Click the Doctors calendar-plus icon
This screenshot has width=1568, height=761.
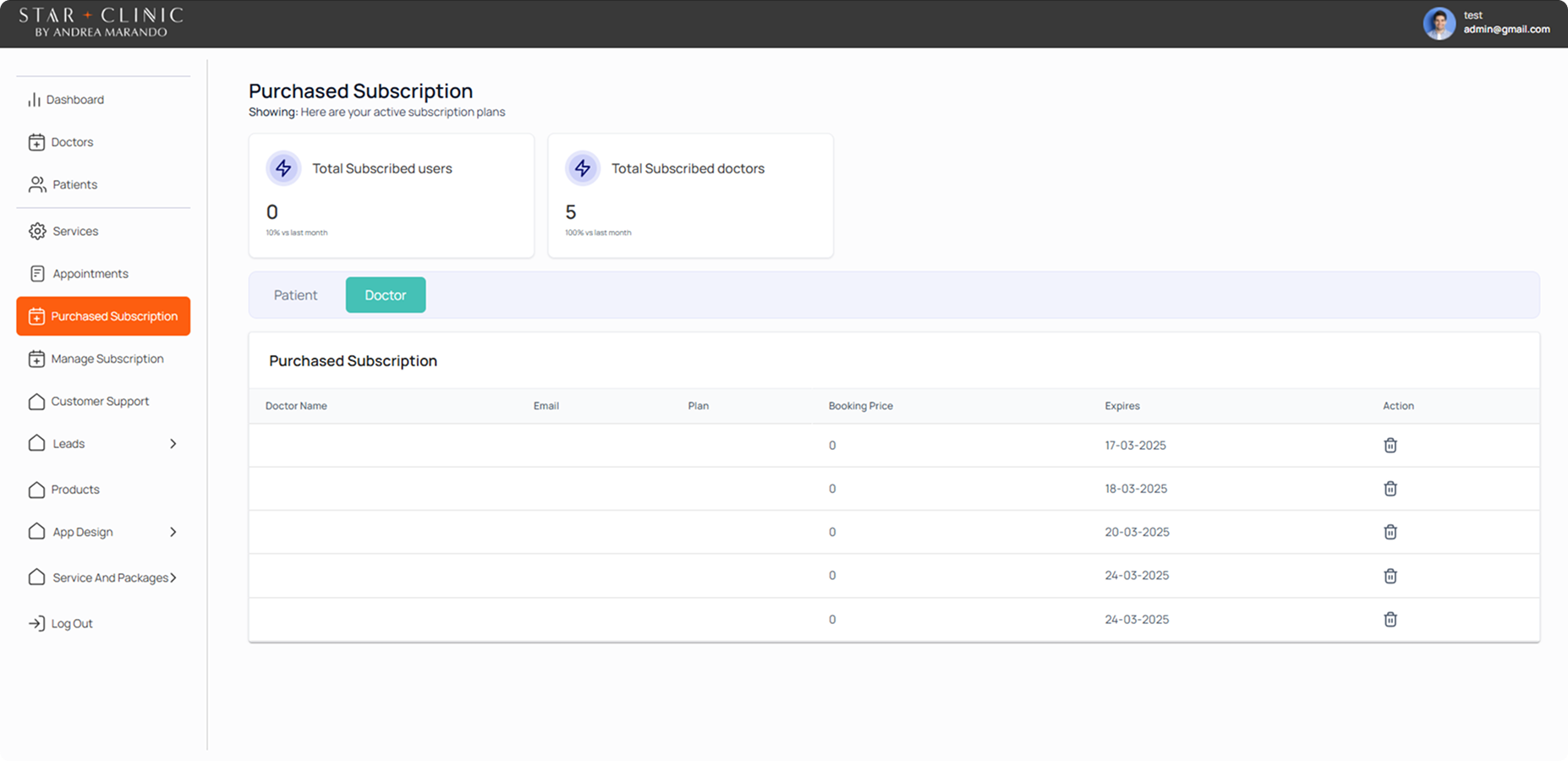coord(36,142)
